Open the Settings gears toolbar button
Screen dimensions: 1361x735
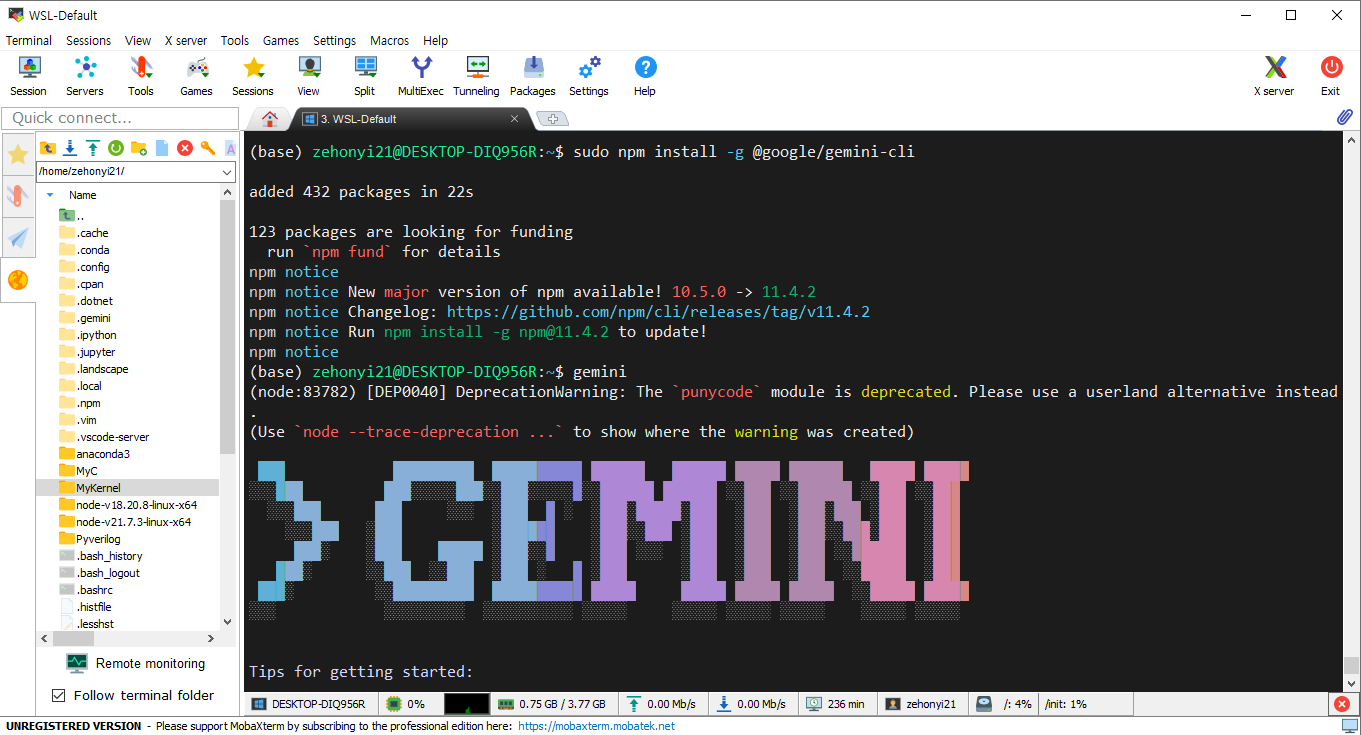coord(589,76)
